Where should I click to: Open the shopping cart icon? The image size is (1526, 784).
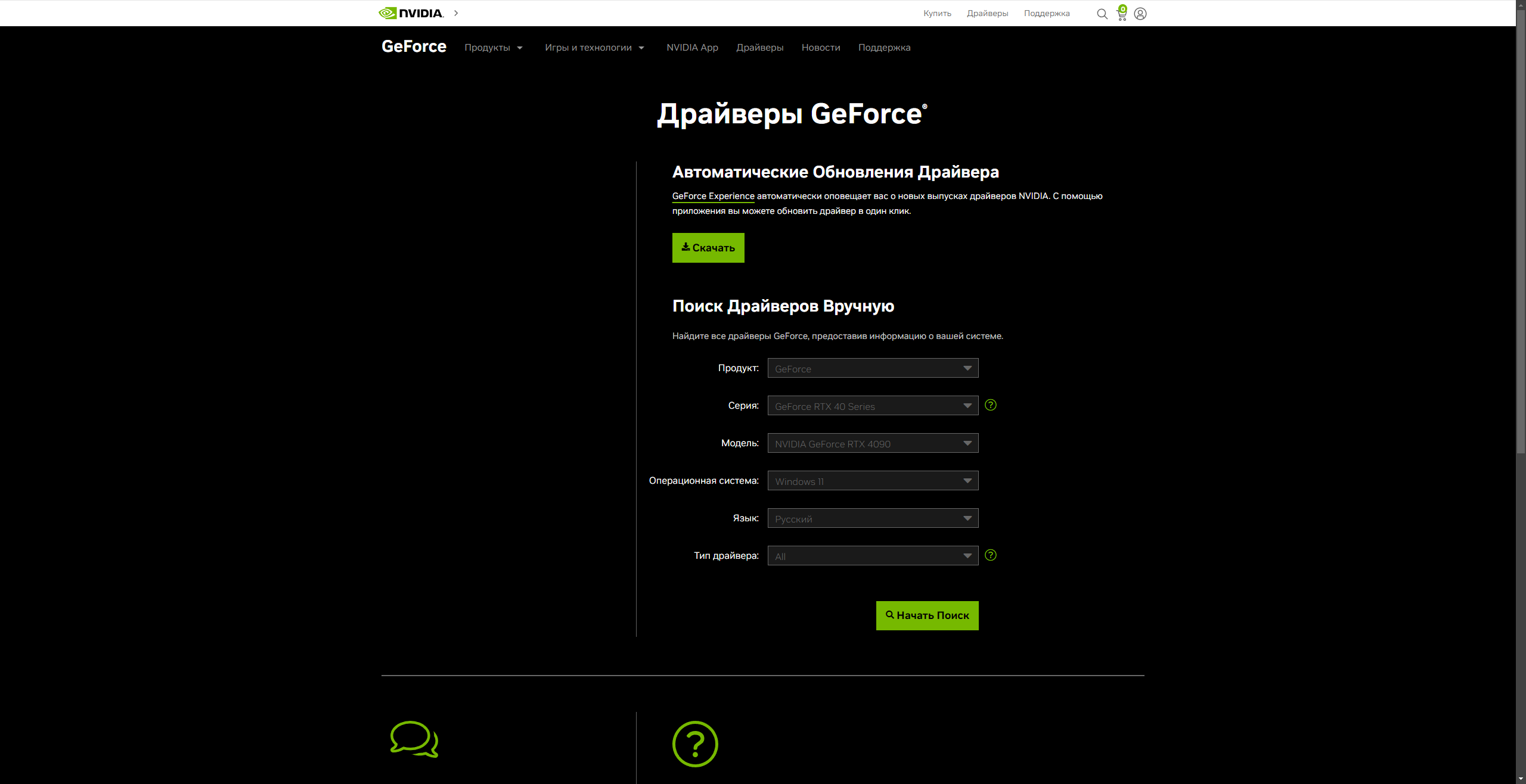pos(1122,13)
